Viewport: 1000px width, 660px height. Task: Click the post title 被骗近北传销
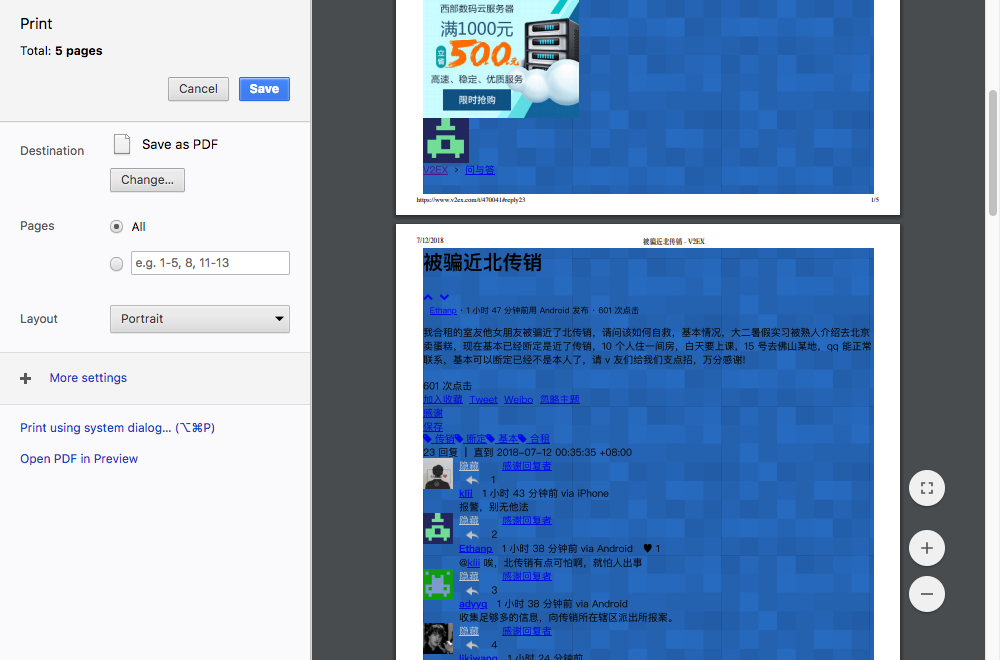tap(483, 263)
